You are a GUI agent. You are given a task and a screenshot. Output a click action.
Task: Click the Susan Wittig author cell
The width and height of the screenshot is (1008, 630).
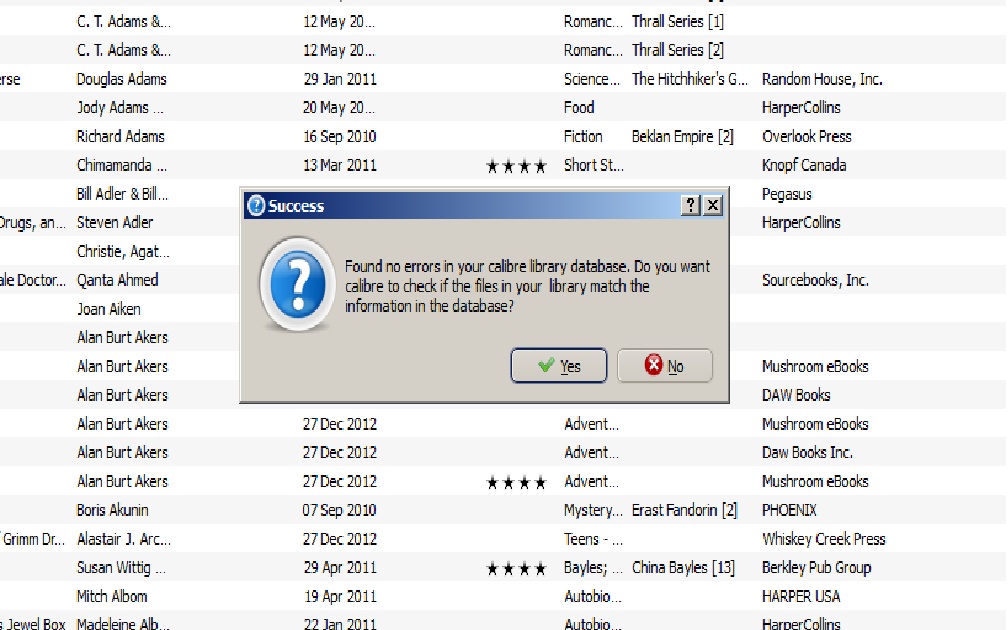coord(122,568)
